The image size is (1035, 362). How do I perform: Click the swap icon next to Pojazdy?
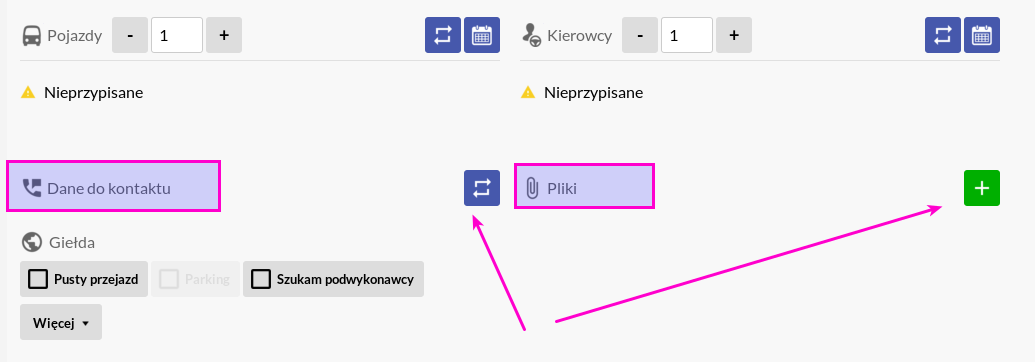pos(442,35)
